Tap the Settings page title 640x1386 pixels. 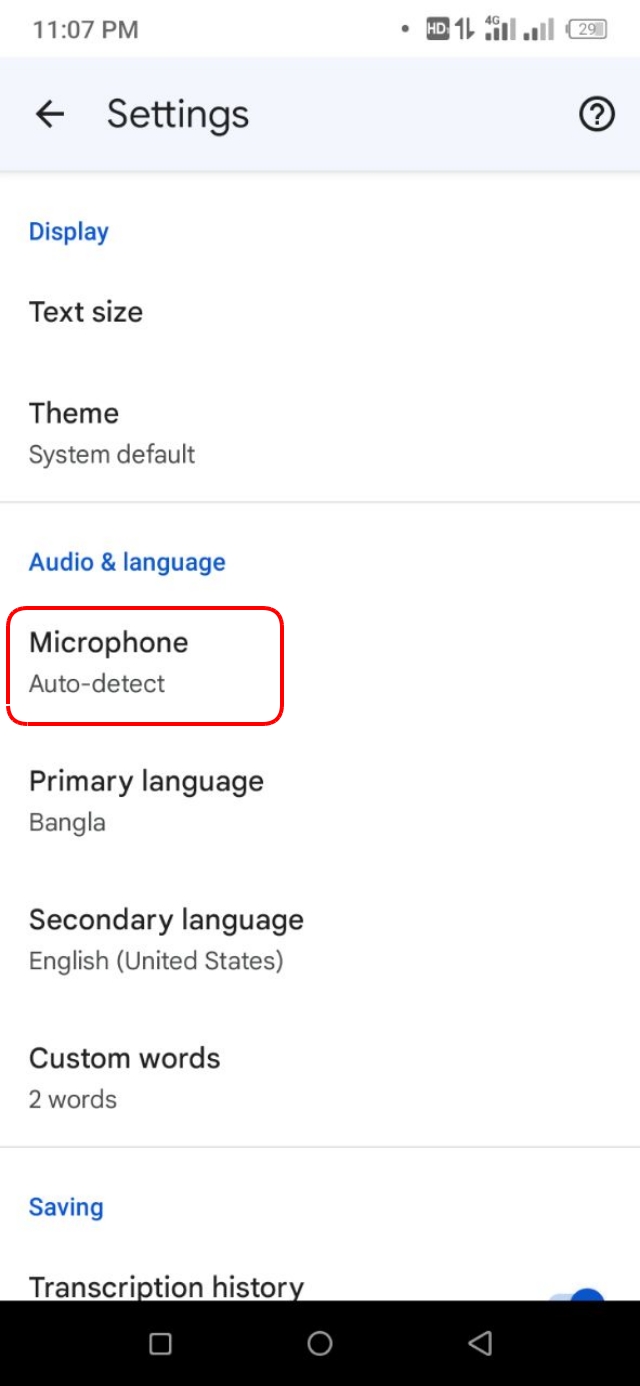click(x=178, y=114)
